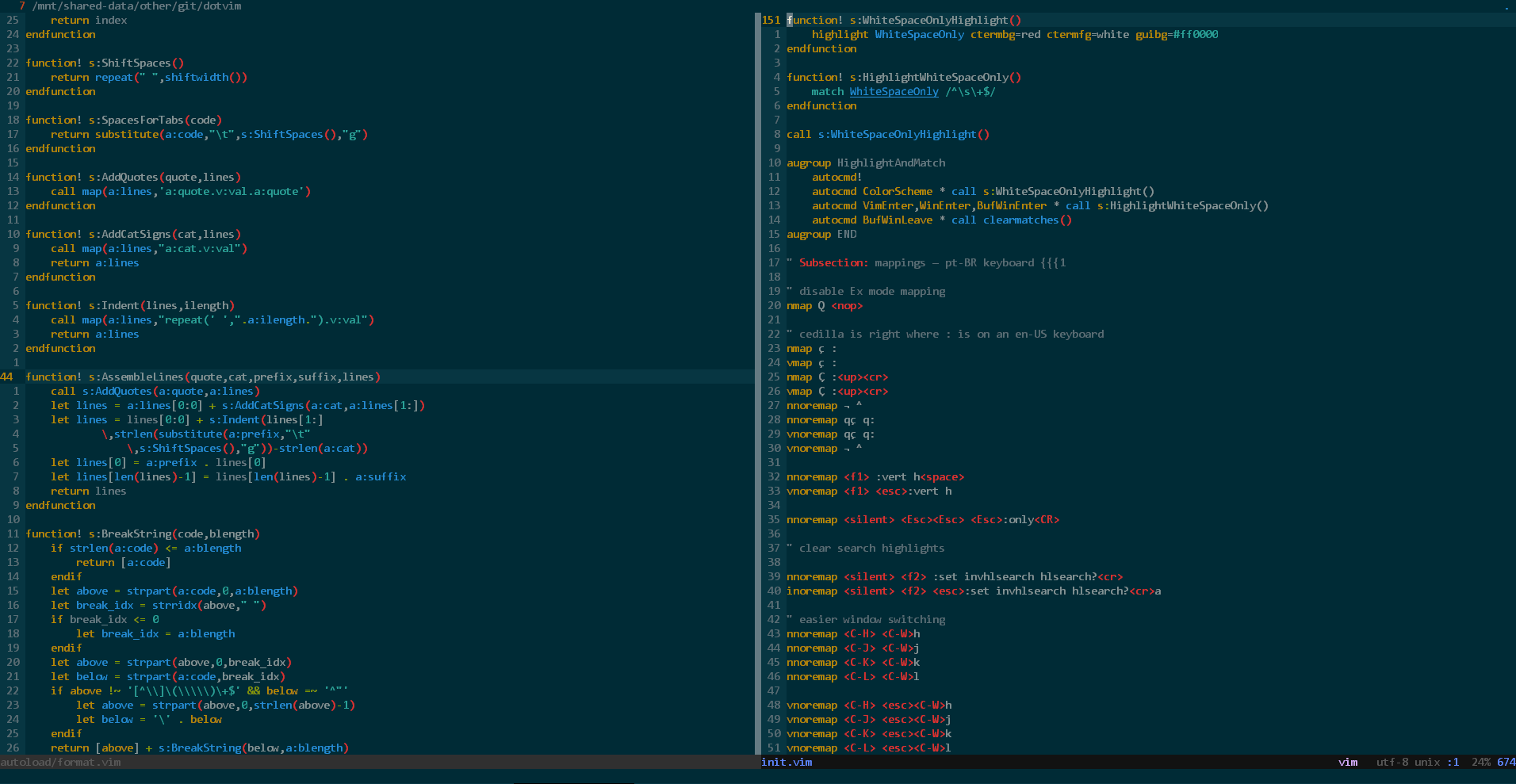Click 'function! s:SpacesForTabs(code)' line
This screenshot has height=784, width=1516.
[x=124, y=120]
